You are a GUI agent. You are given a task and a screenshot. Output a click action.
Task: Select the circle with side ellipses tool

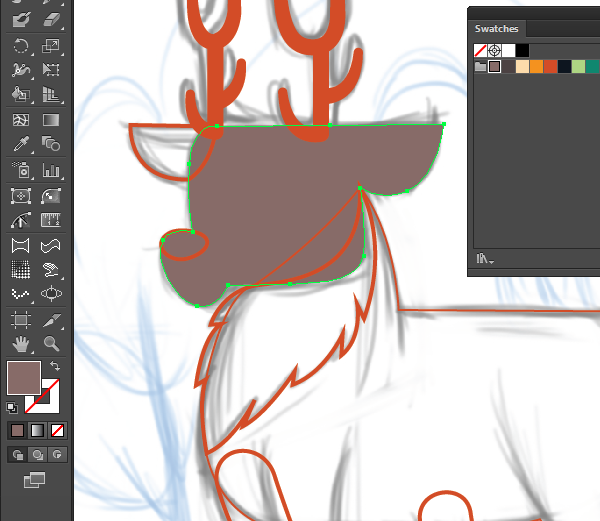click(51, 294)
